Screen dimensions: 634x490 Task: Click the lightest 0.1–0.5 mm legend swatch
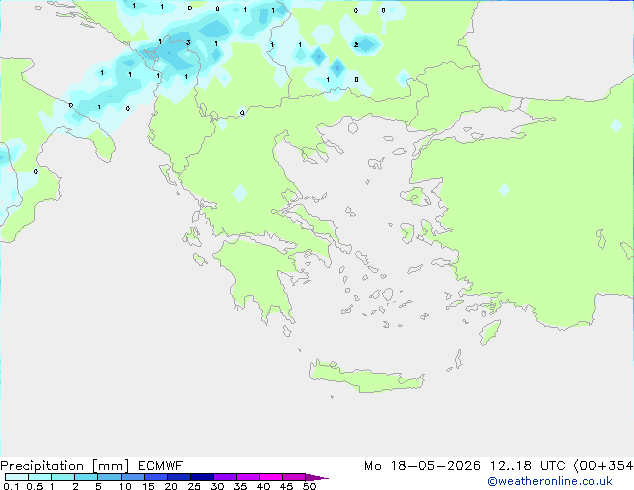17,477
